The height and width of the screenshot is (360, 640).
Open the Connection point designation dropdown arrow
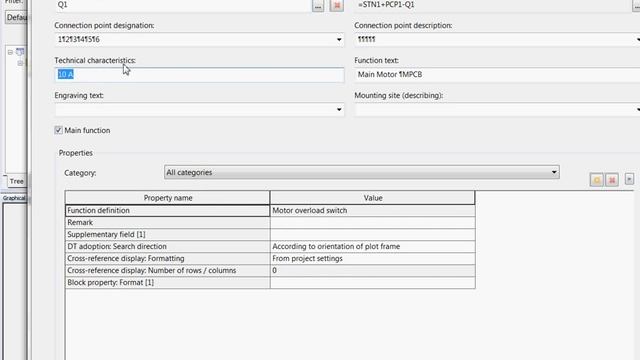339,40
